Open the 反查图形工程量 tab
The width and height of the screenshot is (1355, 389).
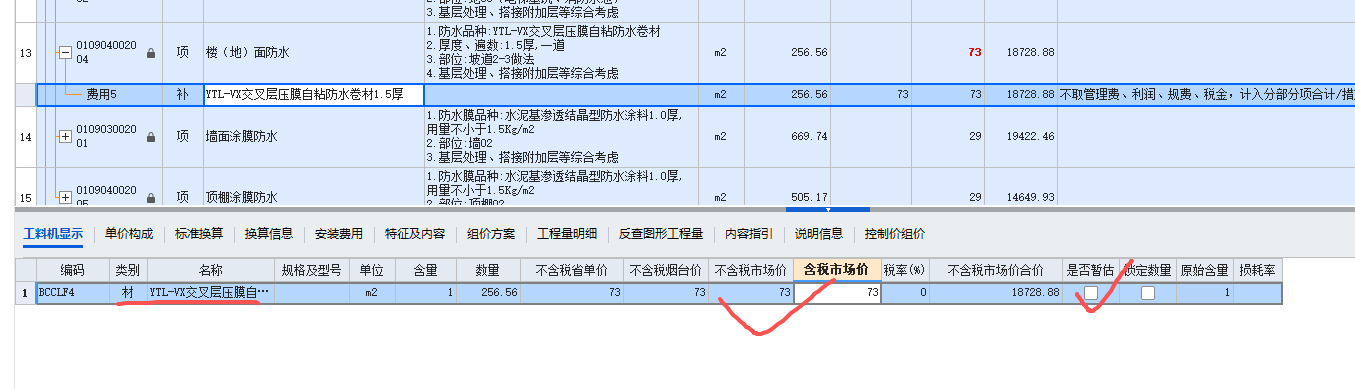tap(661, 234)
